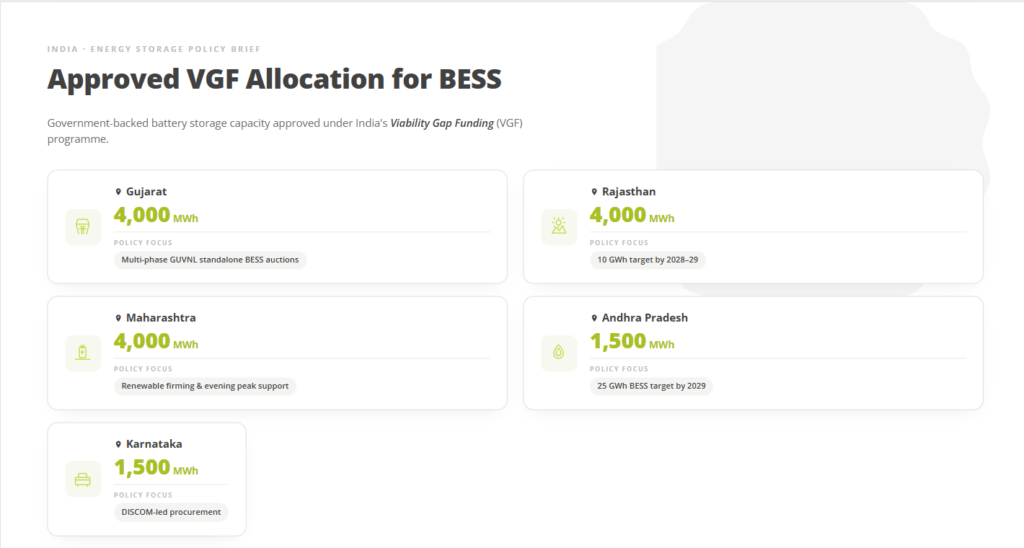Click the location pin beside Rajasthan
The image size is (1024, 548).
pyautogui.click(x=594, y=192)
